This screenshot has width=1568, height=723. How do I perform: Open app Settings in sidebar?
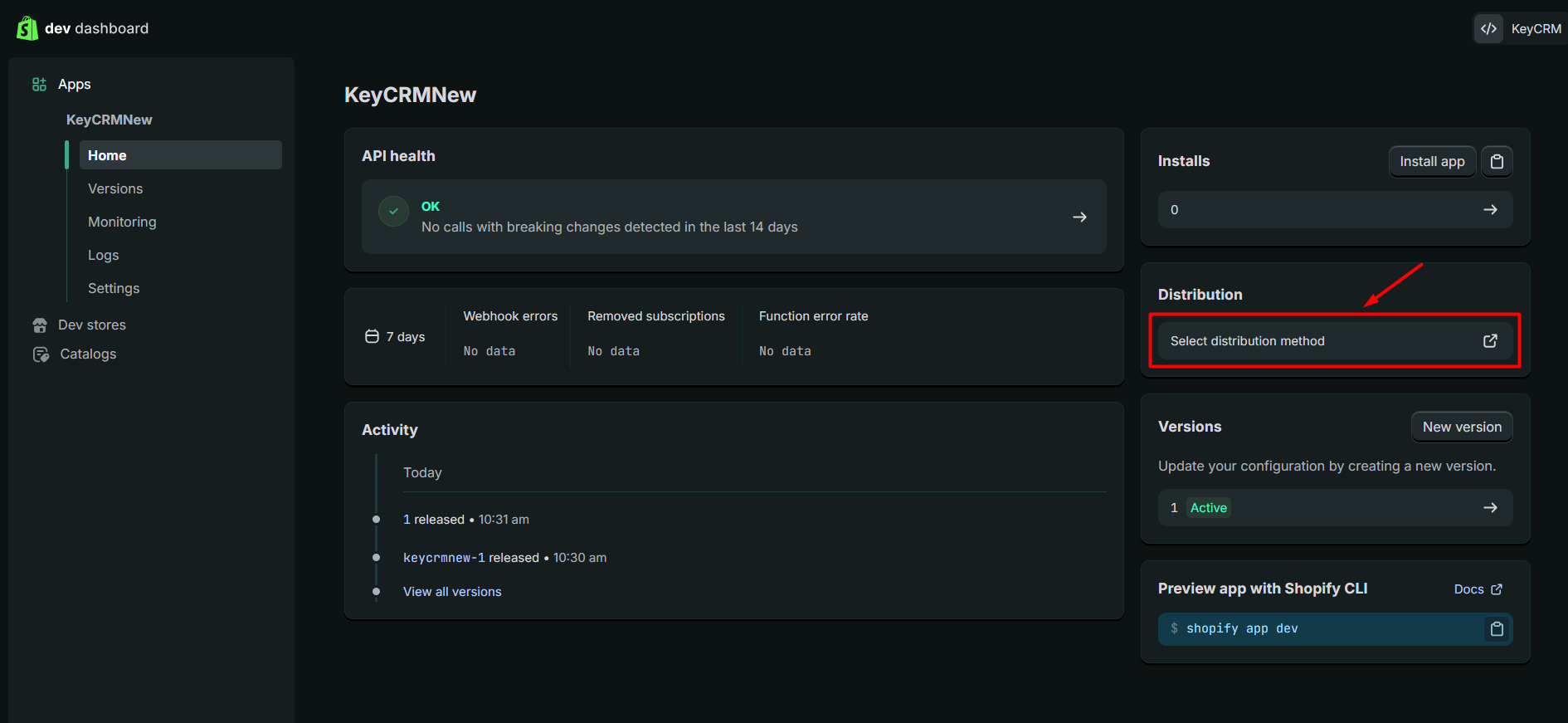click(x=114, y=289)
